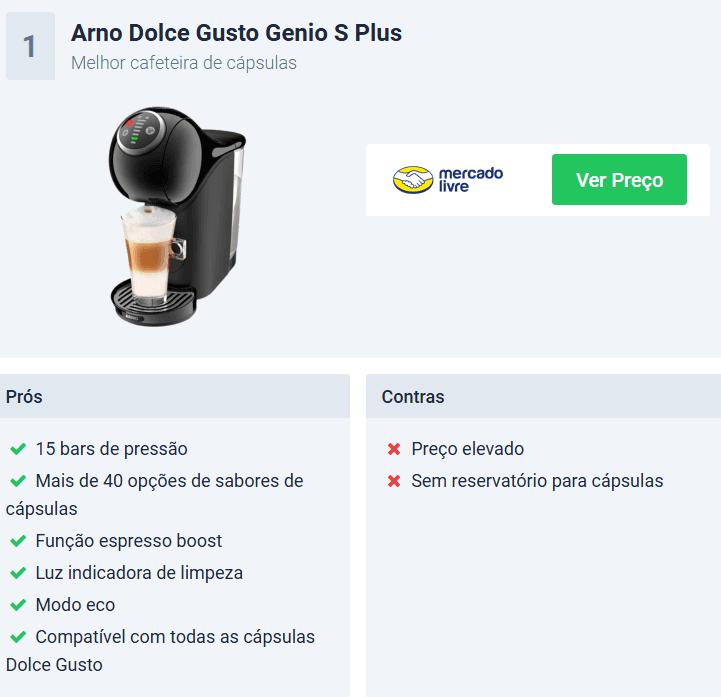The height and width of the screenshot is (697, 721).
Task: Click the coffee machine product image
Action: [x=177, y=217]
